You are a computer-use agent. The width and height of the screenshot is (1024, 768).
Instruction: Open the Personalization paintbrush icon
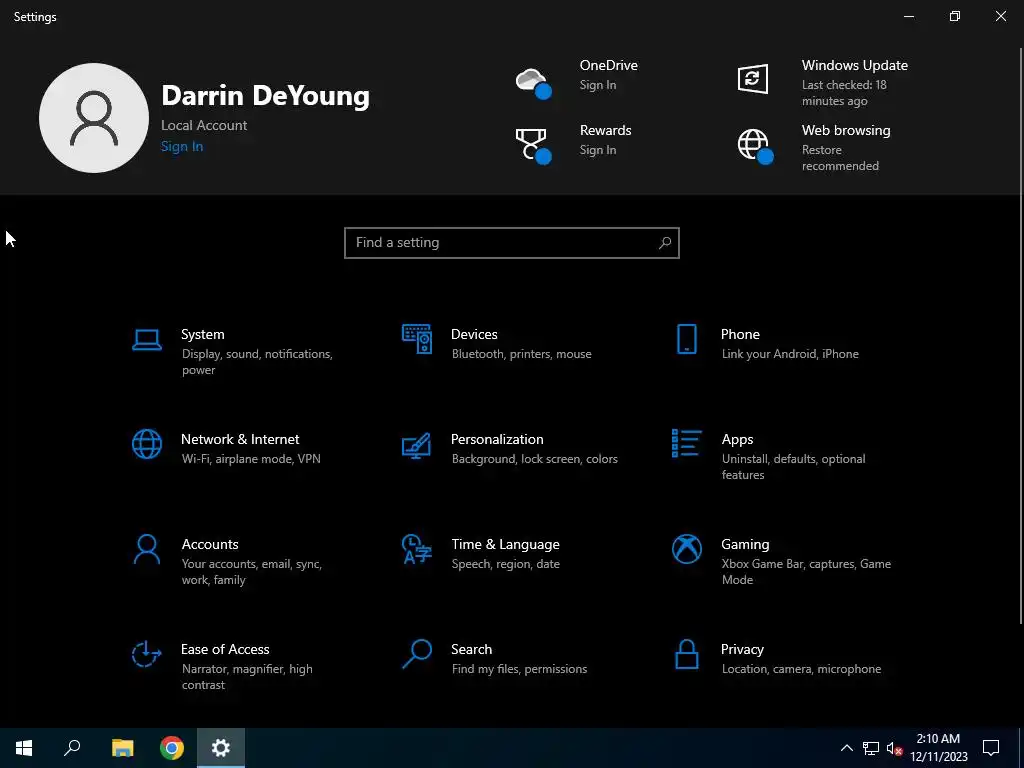point(417,445)
